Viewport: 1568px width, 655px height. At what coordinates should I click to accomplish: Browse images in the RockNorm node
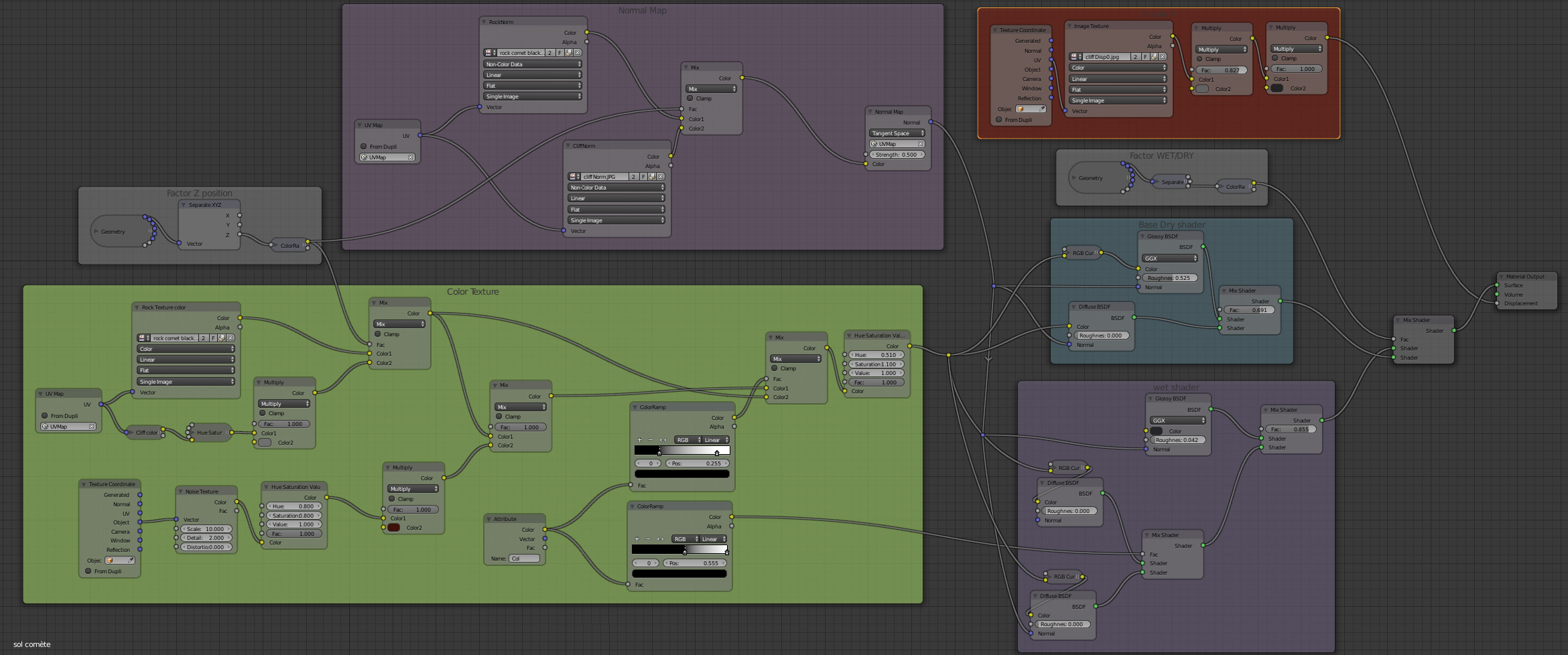pyautogui.click(x=490, y=53)
